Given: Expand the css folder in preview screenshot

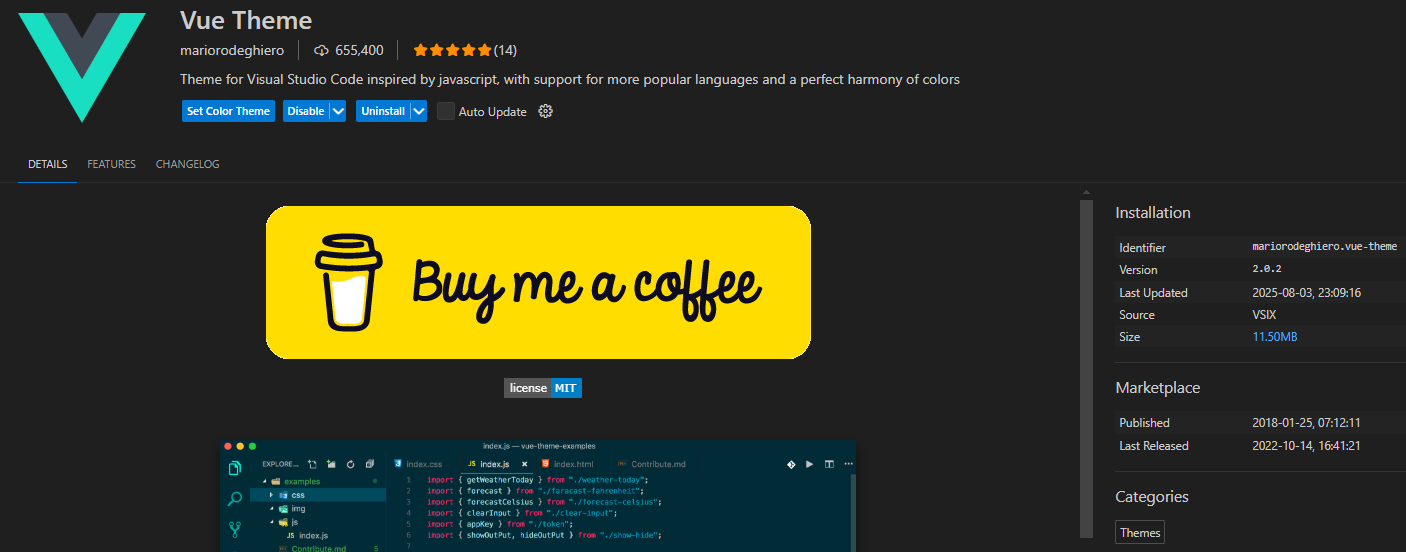Looking at the screenshot, I should tap(271, 495).
